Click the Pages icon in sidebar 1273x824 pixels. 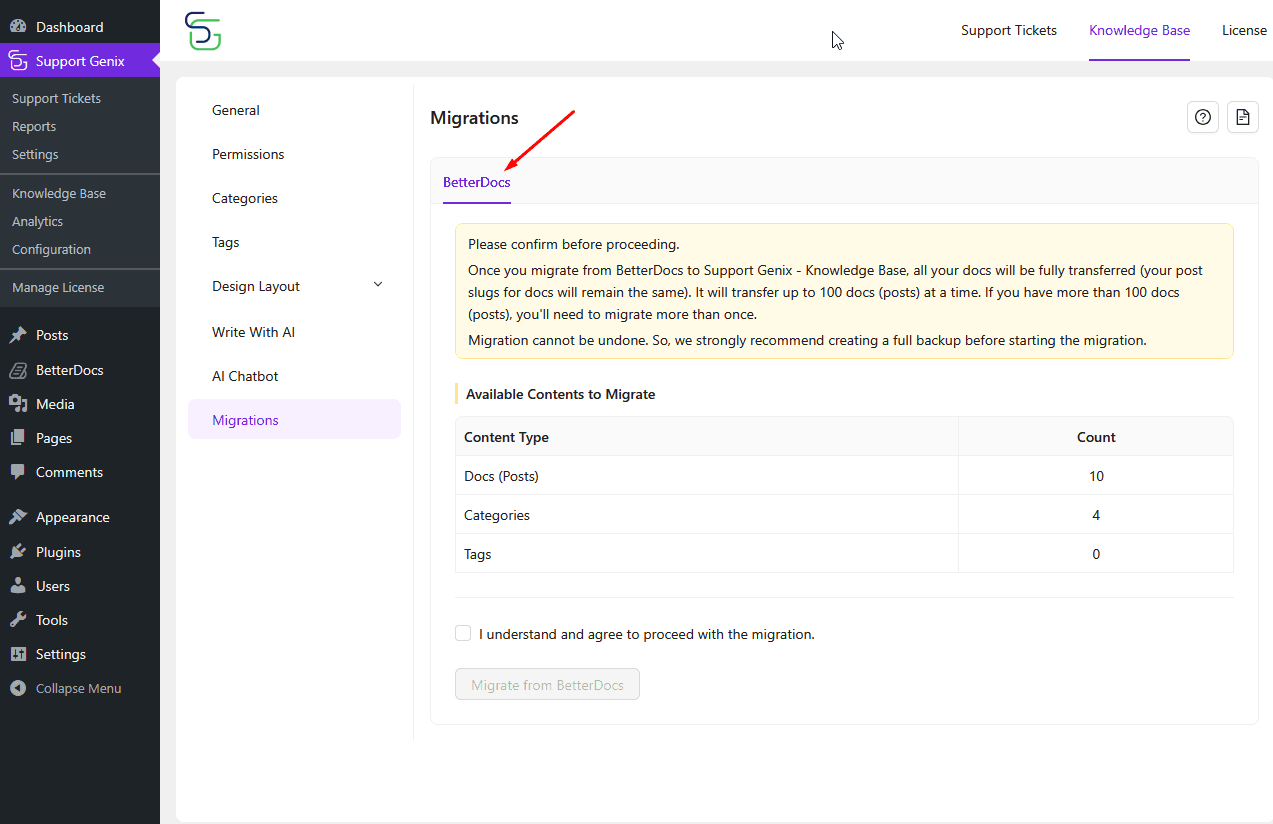[x=18, y=438]
